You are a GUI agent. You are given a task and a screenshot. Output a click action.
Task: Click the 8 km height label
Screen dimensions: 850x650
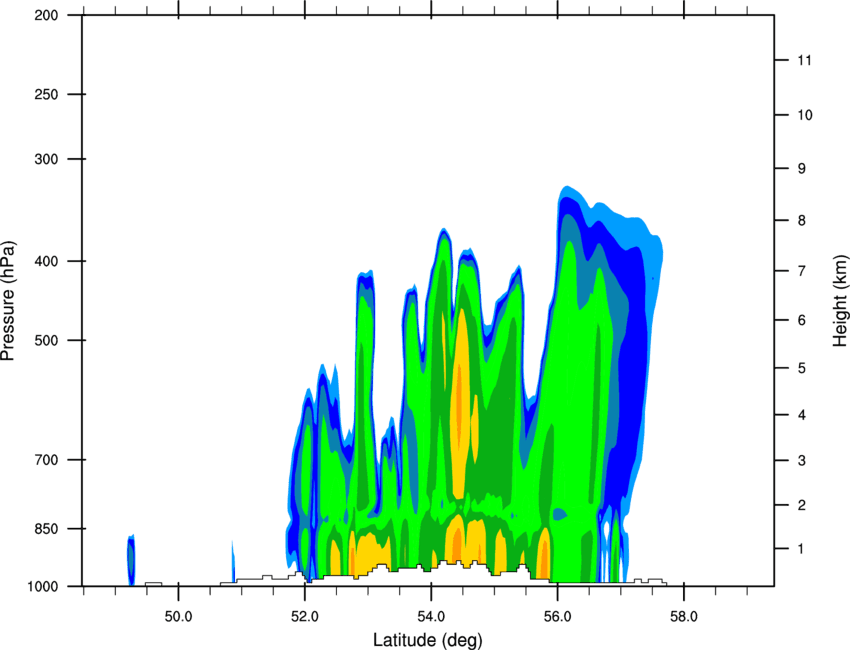point(802,221)
